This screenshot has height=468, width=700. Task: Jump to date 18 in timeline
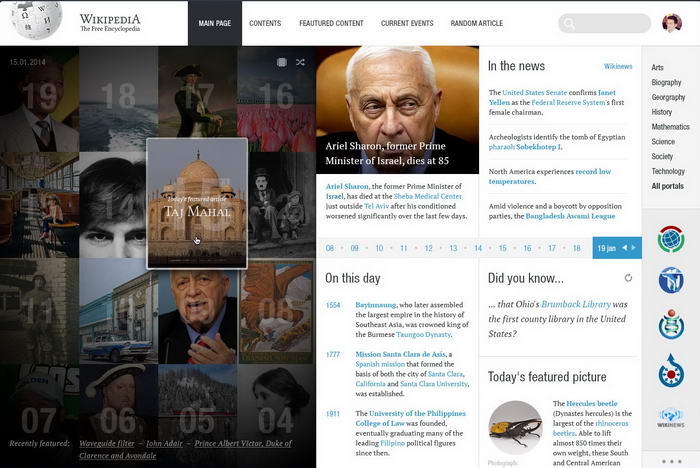point(576,248)
